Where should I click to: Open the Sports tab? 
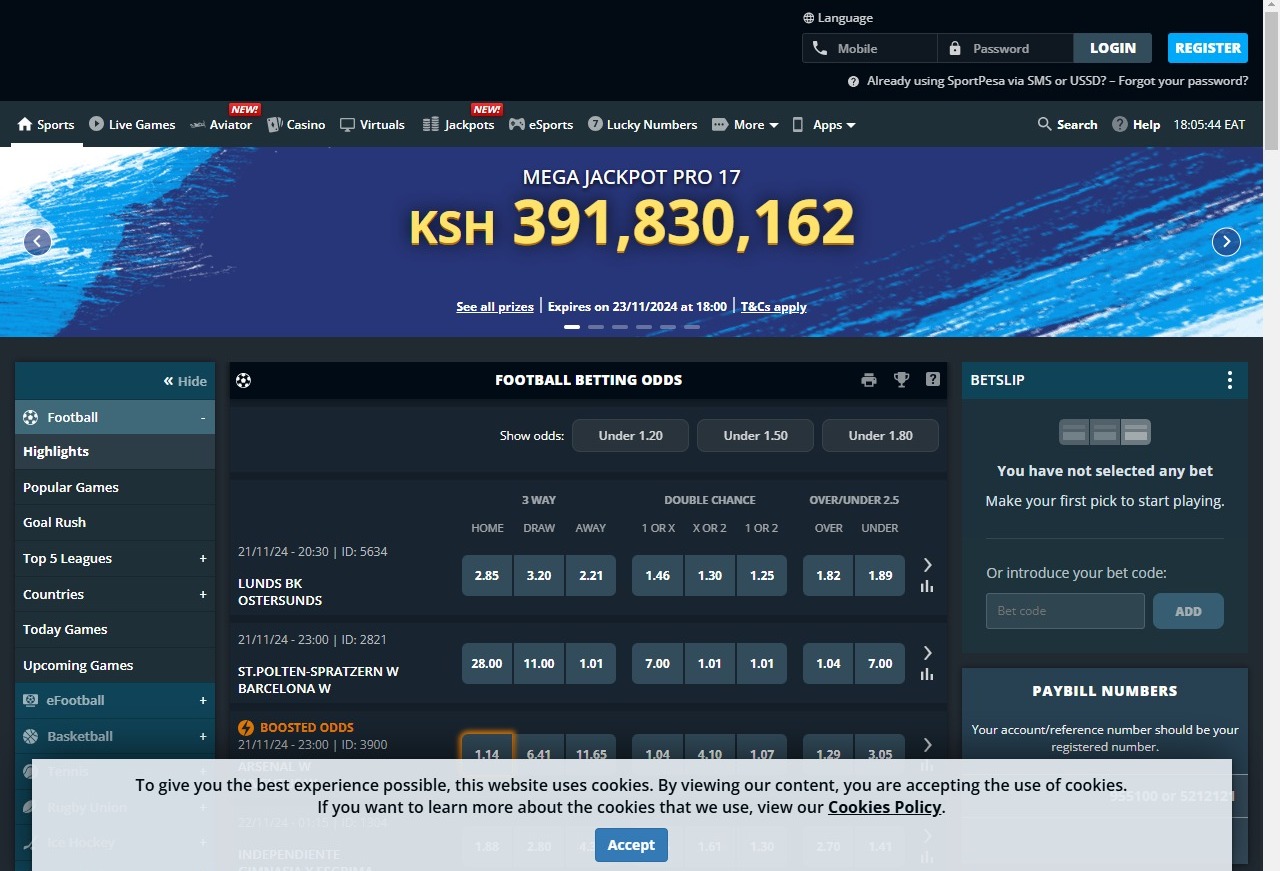coord(46,124)
